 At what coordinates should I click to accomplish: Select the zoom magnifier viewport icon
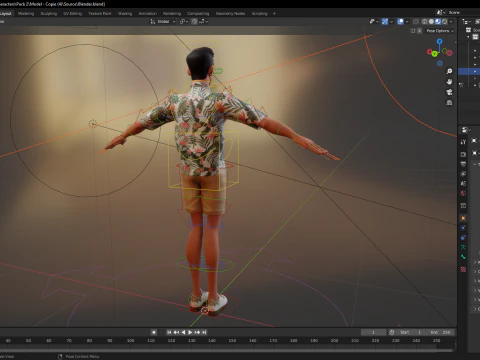[449, 71]
